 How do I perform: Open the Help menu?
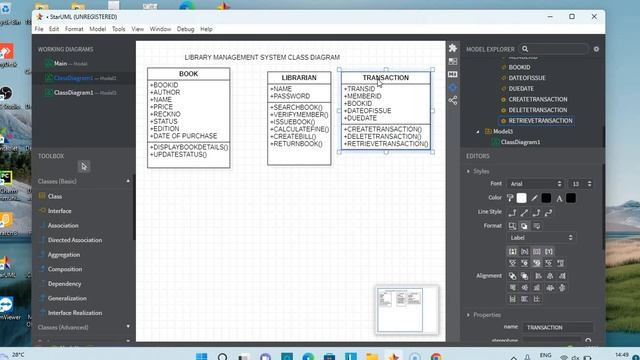[x=206, y=29]
